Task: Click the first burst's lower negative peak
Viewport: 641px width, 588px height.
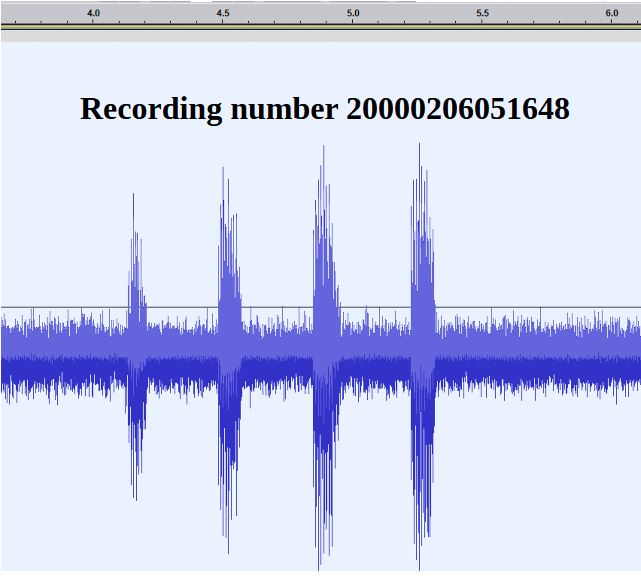Action: [134, 495]
